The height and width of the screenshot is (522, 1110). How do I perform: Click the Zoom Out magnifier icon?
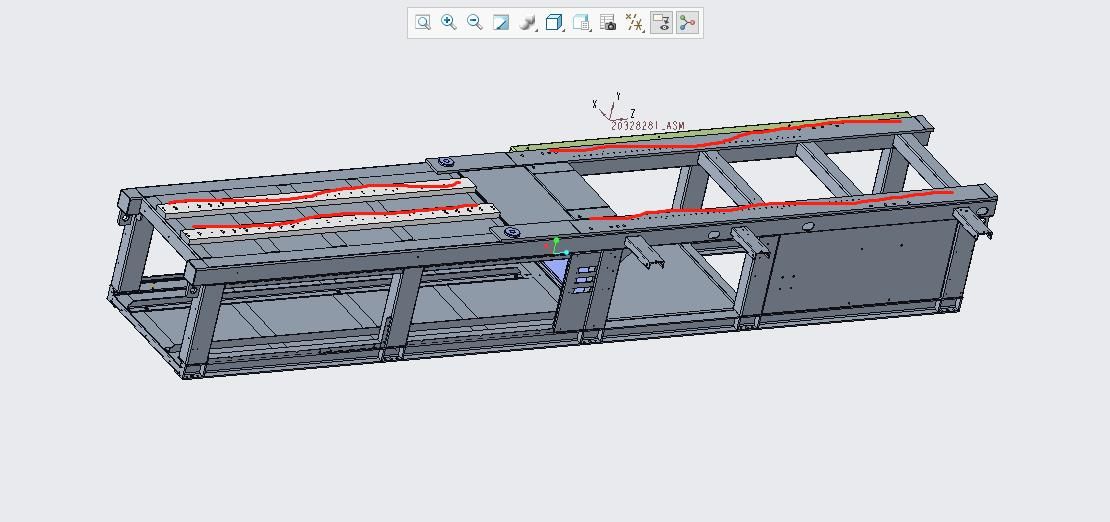(475, 22)
